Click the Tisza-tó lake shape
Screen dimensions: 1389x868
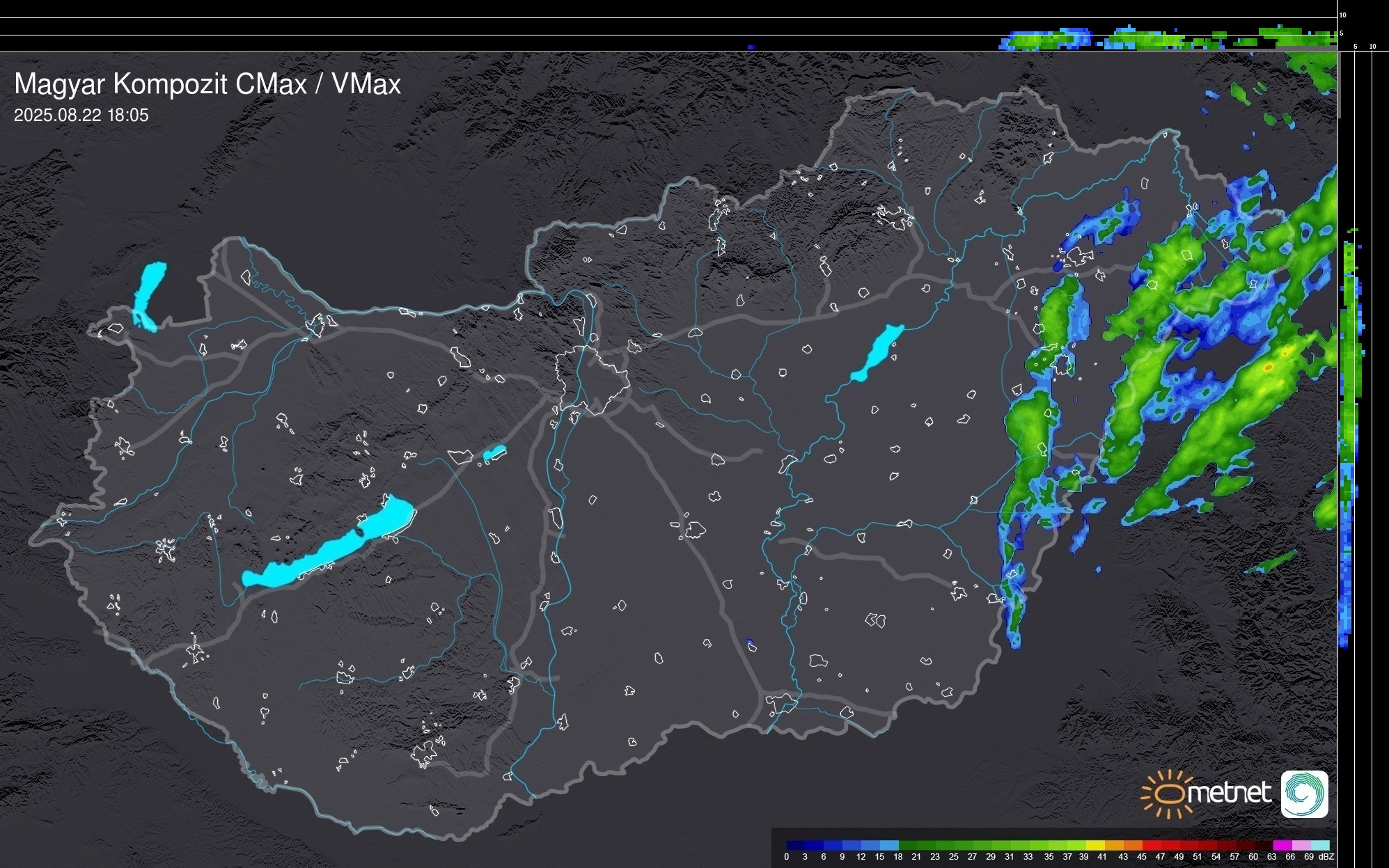point(877,352)
